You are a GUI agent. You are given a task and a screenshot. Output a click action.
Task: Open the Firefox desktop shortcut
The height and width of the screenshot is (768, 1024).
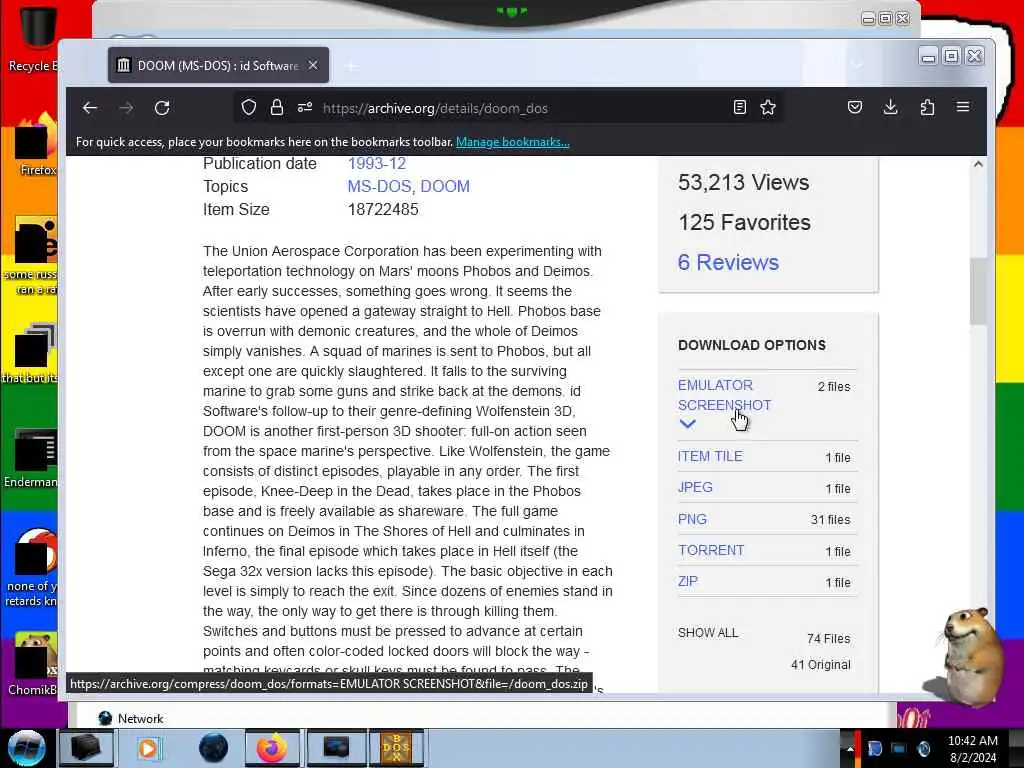click(36, 145)
